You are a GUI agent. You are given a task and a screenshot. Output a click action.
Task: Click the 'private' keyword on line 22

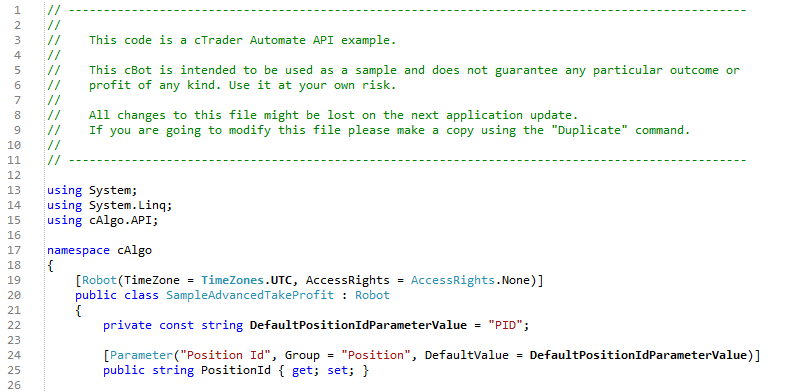(127, 325)
